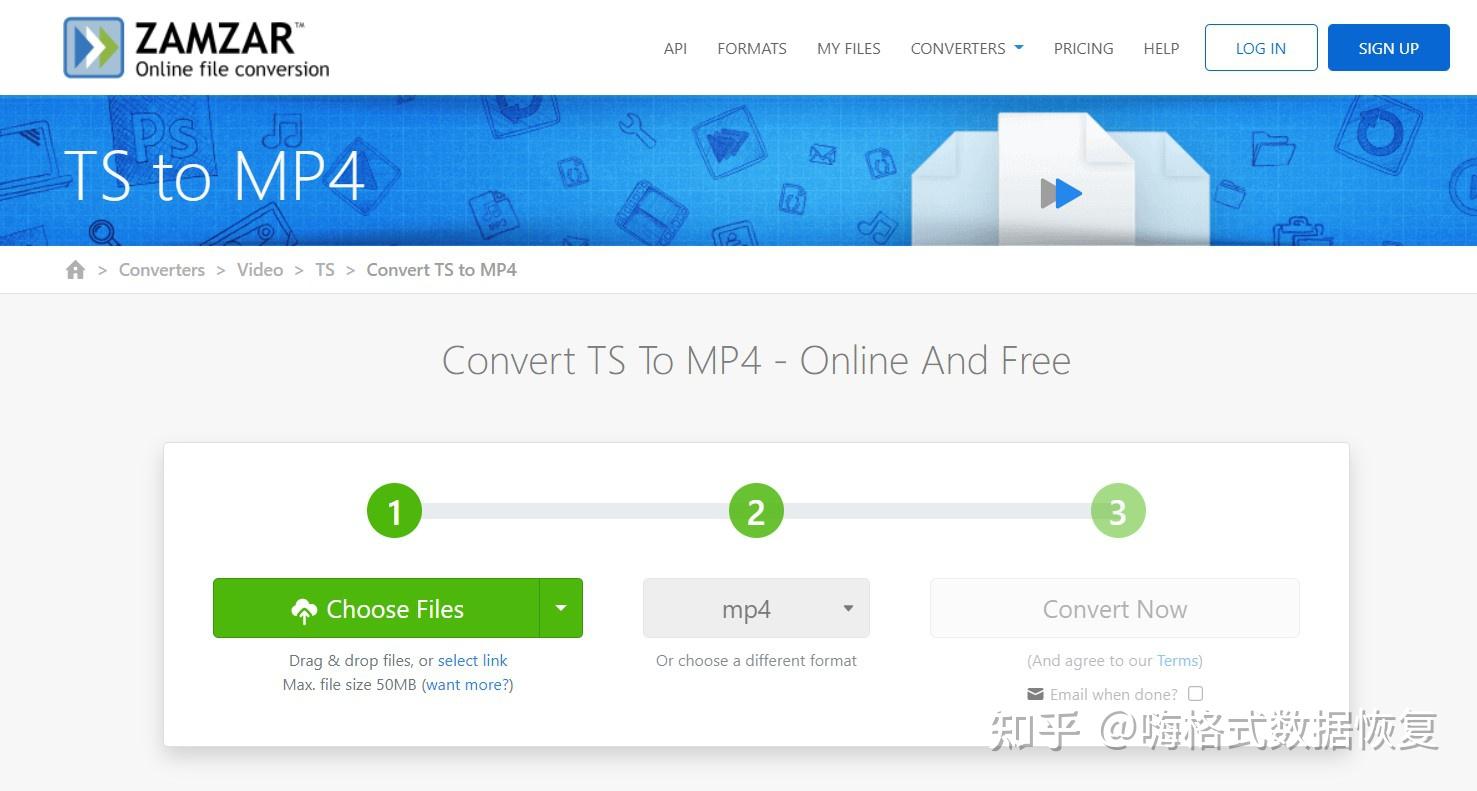Image resolution: width=1477 pixels, height=791 pixels.
Task: Click the step 2 indicator circle
Action: (x=756, y=510)
